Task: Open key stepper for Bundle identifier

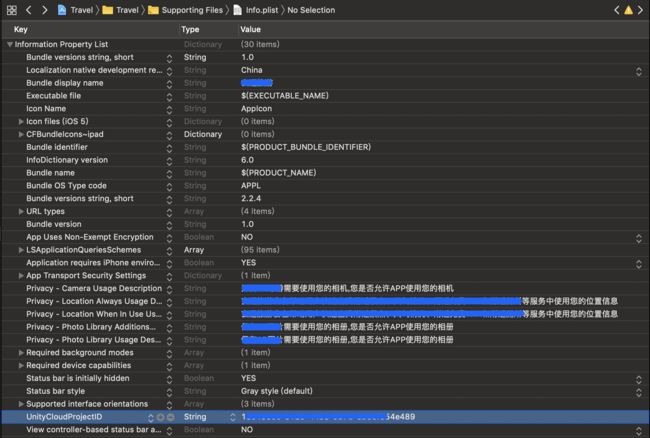Action: pos(169,148)
